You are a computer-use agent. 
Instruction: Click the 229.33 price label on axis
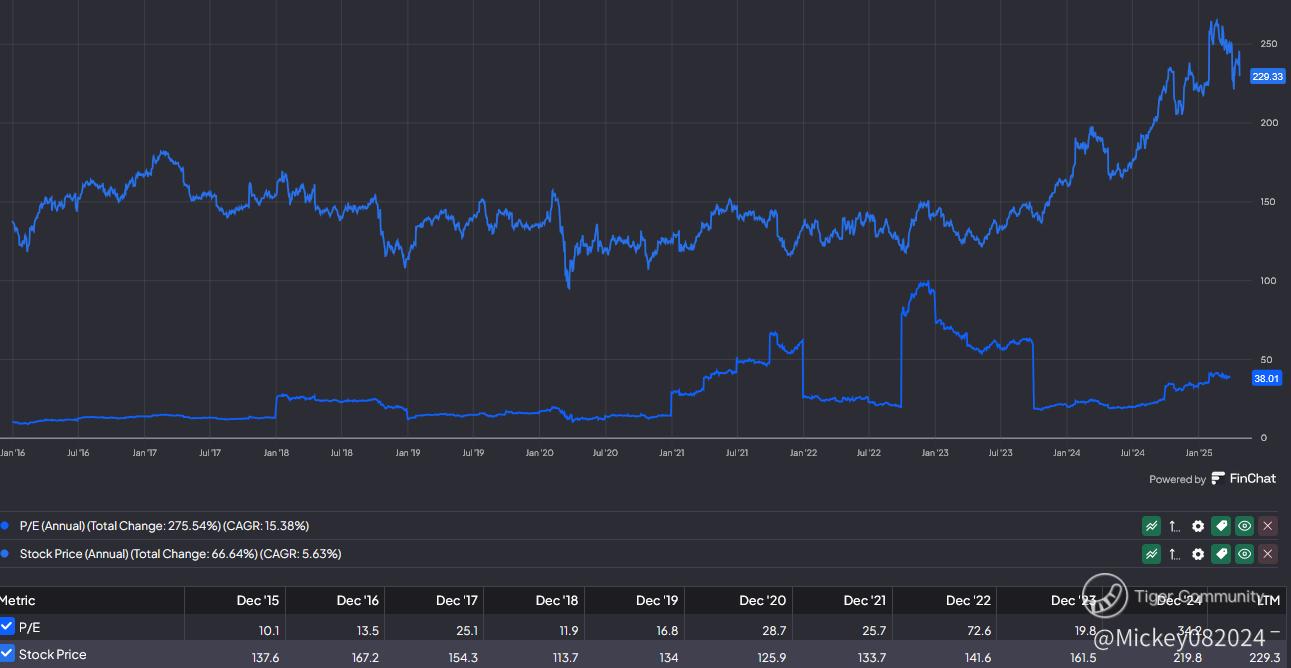pyautogui.click(x=1267, y=76)
